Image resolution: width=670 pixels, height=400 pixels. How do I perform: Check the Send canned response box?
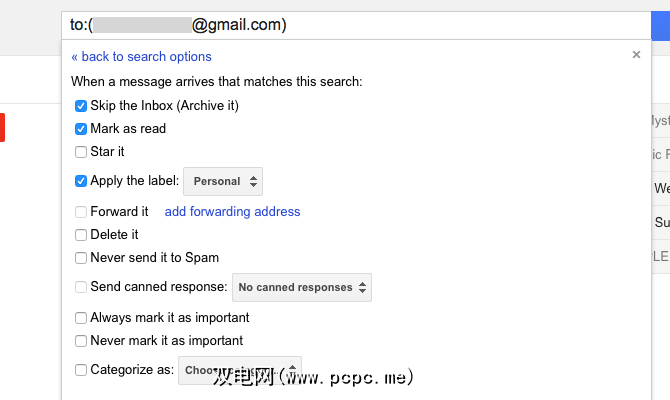[81, 287]
